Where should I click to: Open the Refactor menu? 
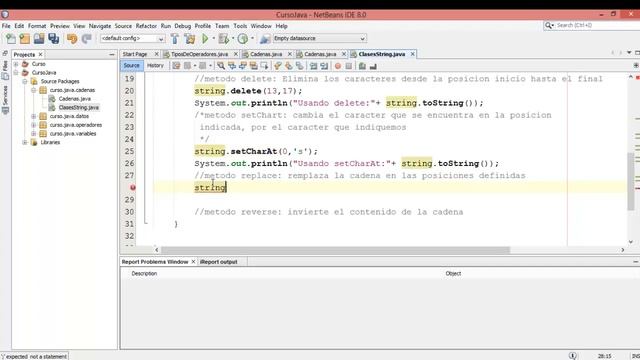click(146, 26)
